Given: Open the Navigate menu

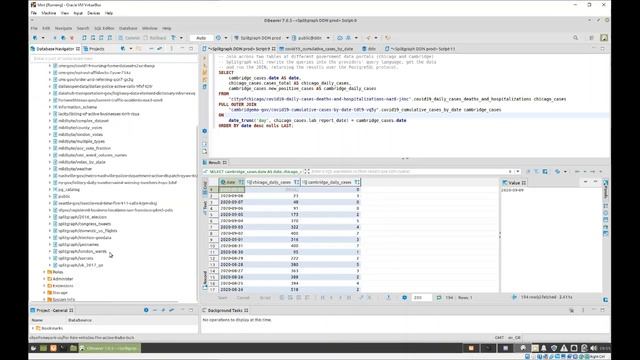Looking at the screenshot, I should 63,28.
